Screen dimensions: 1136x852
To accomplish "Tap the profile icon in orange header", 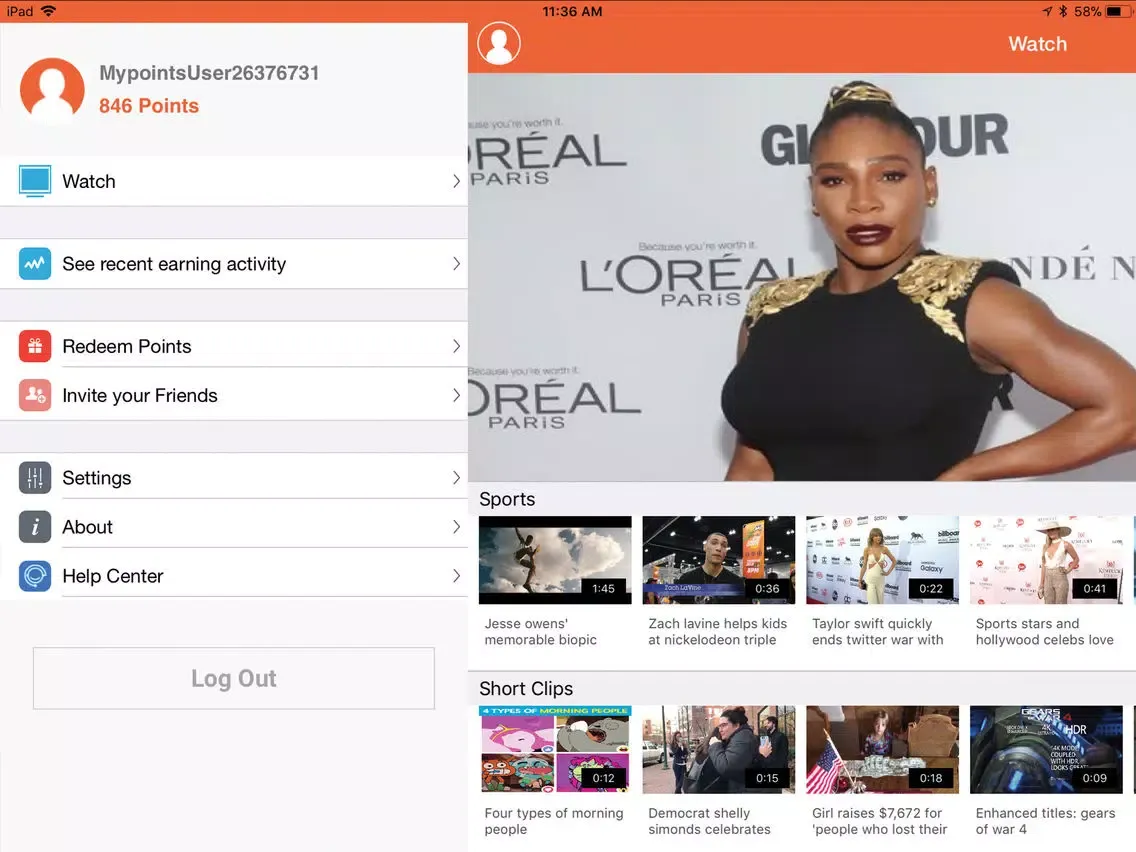I will tap(498, 43).
